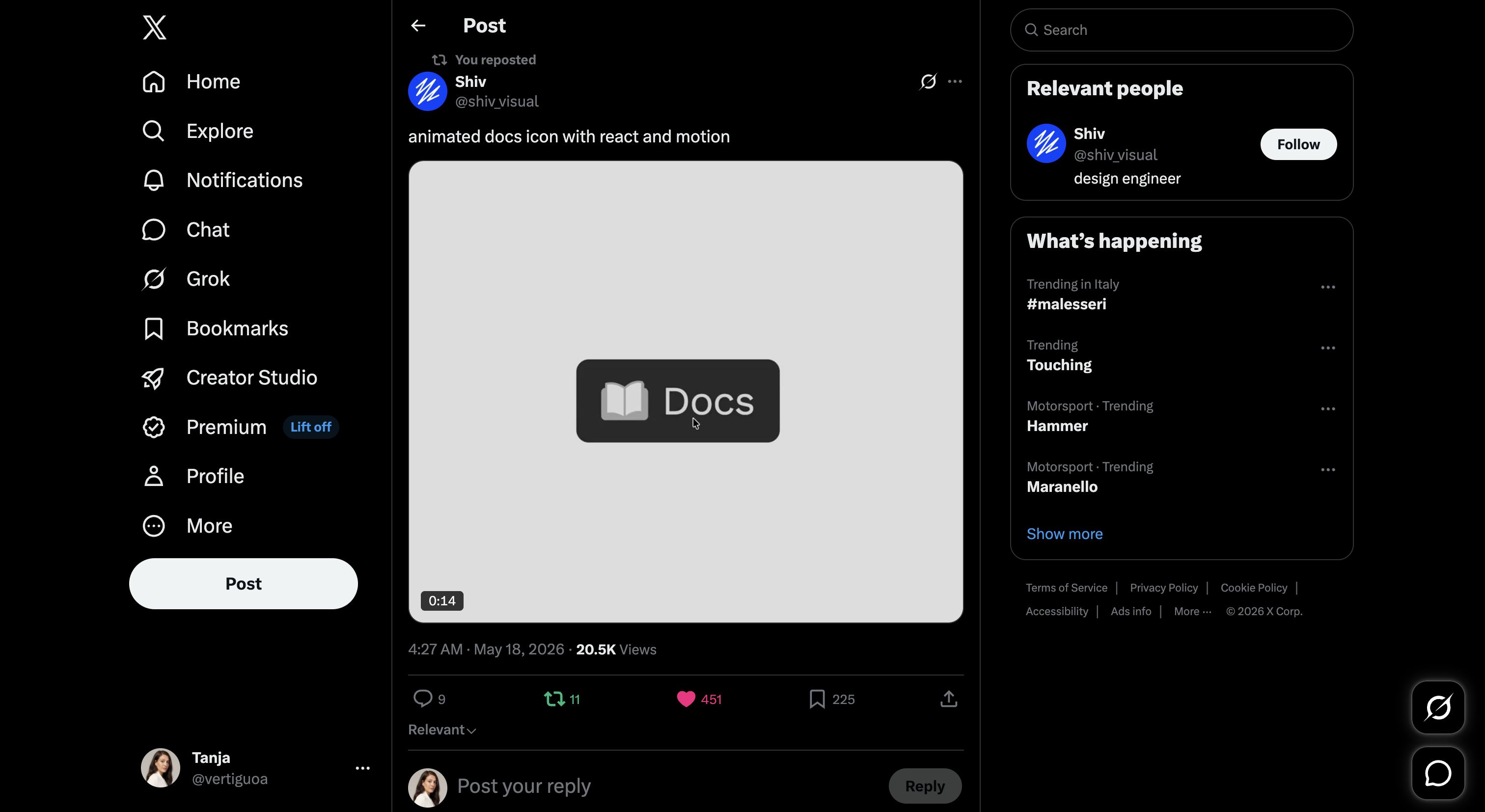Viewport: 1485px width, 812px height.
Task: Open Grok from the sidebar
Action: [186, 279]
